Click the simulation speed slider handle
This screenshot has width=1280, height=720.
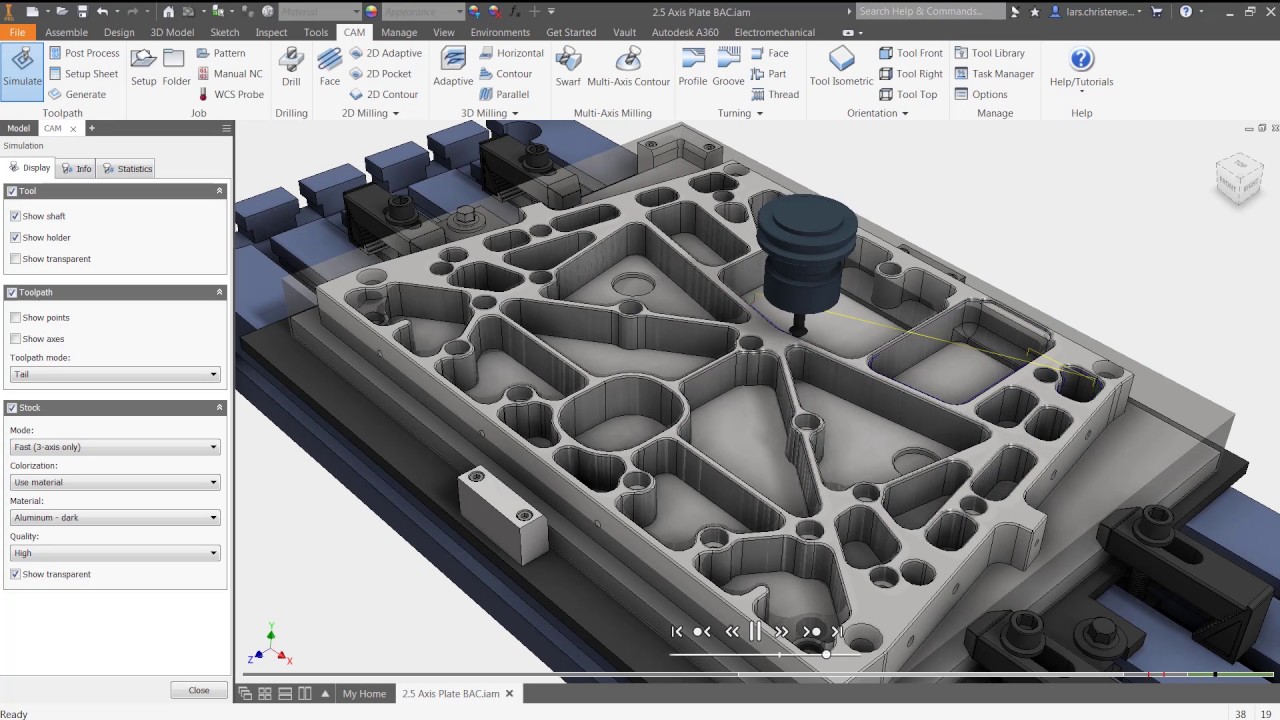pos(826,654)
